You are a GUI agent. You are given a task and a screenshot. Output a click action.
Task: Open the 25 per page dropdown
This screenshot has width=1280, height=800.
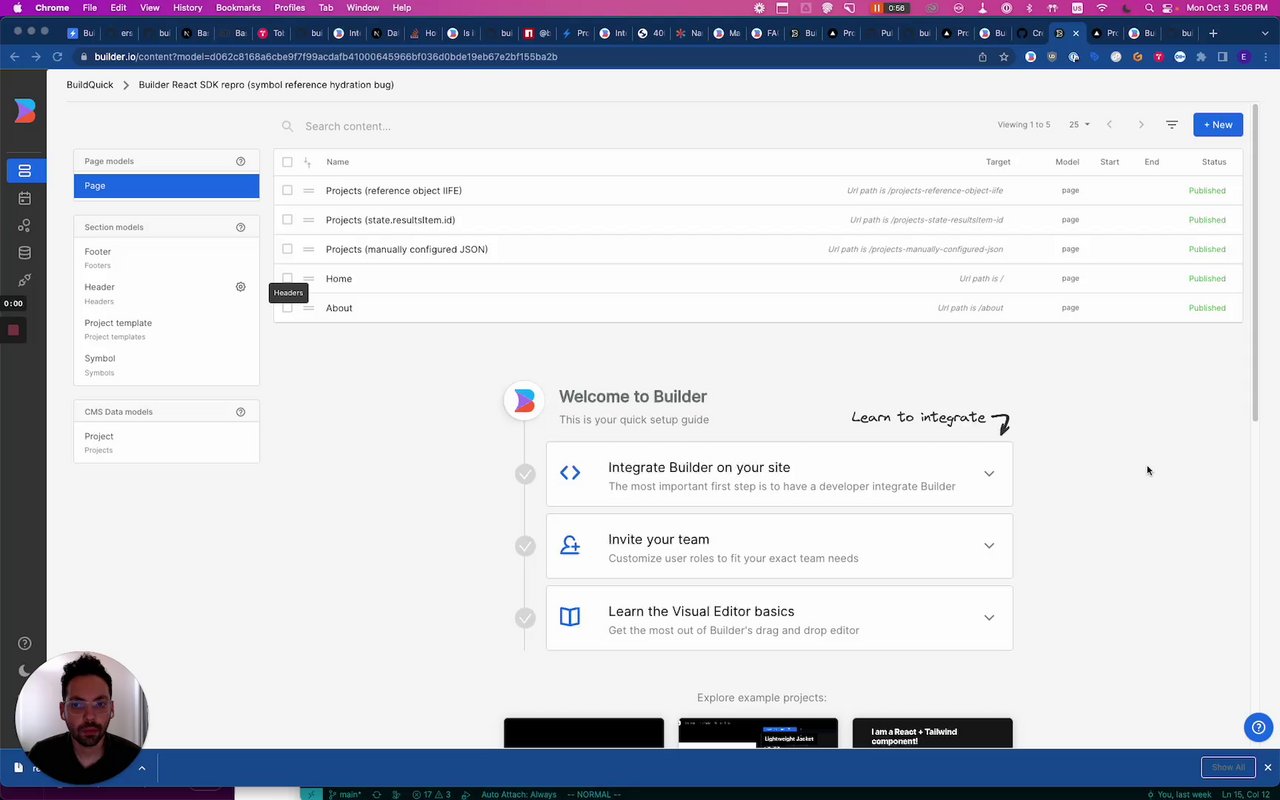coord(1079,125)
